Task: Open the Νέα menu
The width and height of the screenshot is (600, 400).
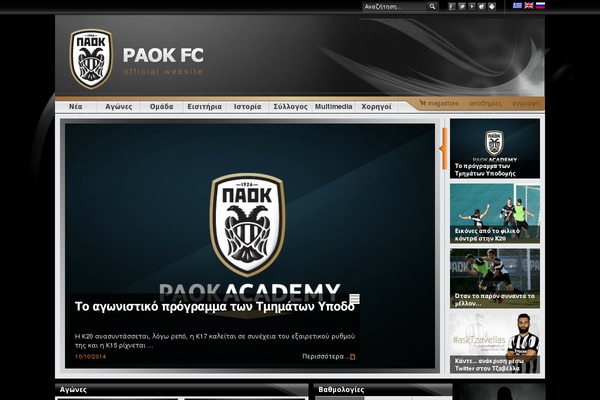Action: pos(75,107)
